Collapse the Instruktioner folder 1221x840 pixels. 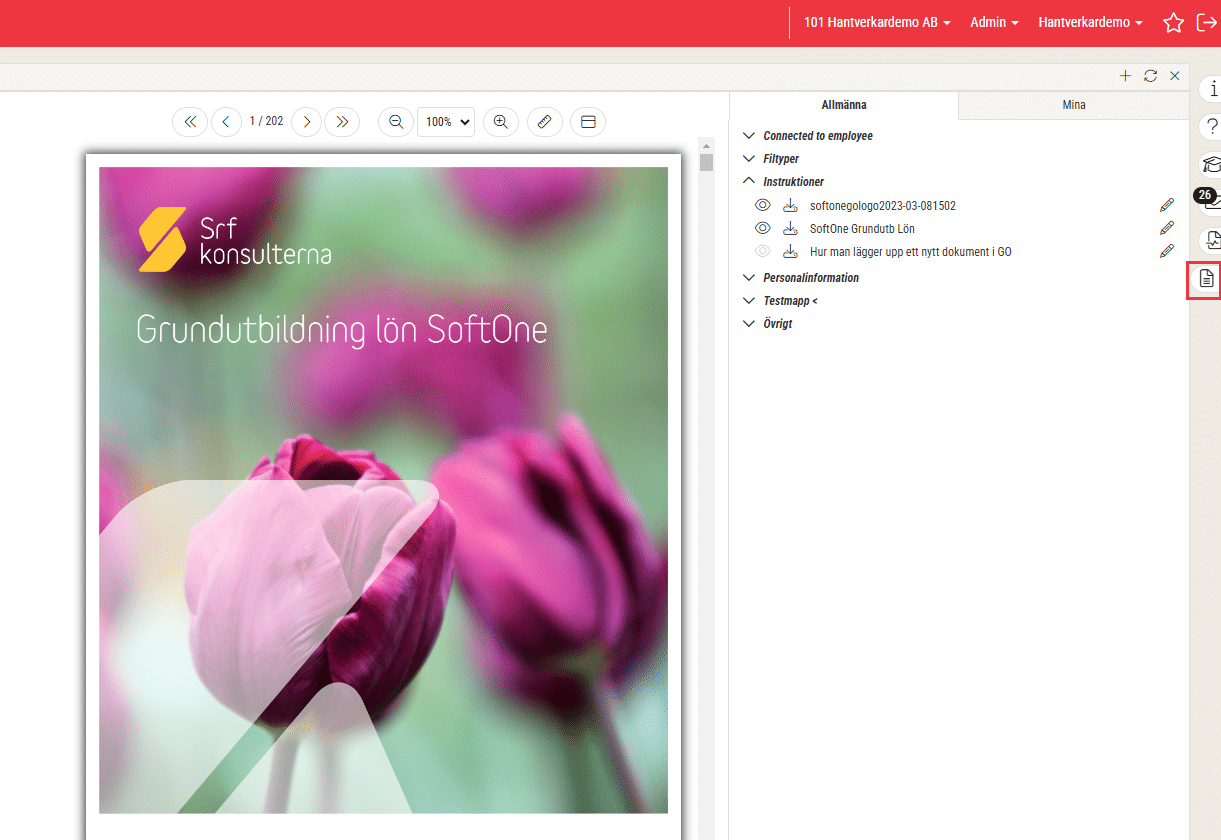(x=783, y=182)
